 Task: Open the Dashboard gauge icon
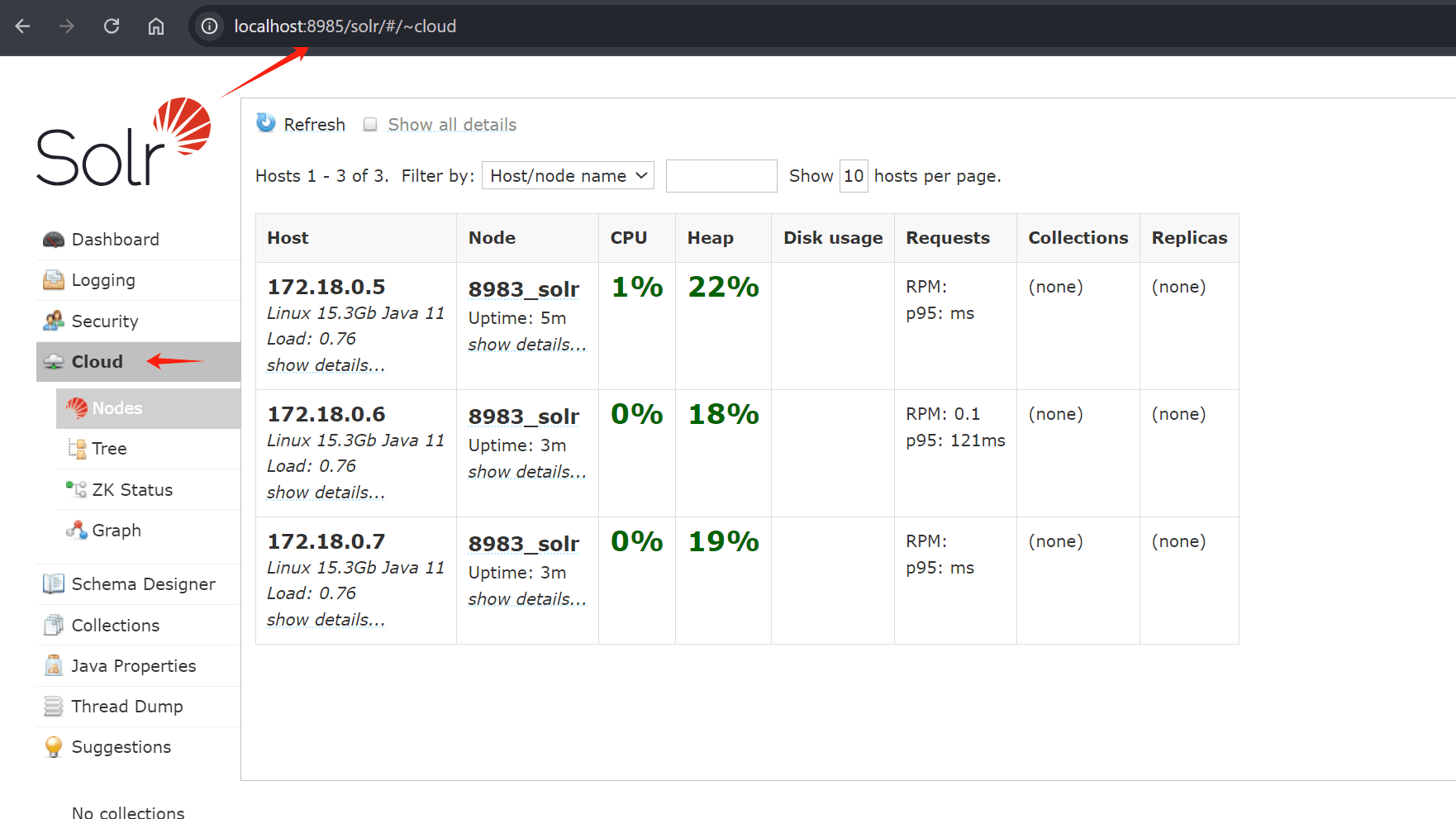tap(54, 240)
